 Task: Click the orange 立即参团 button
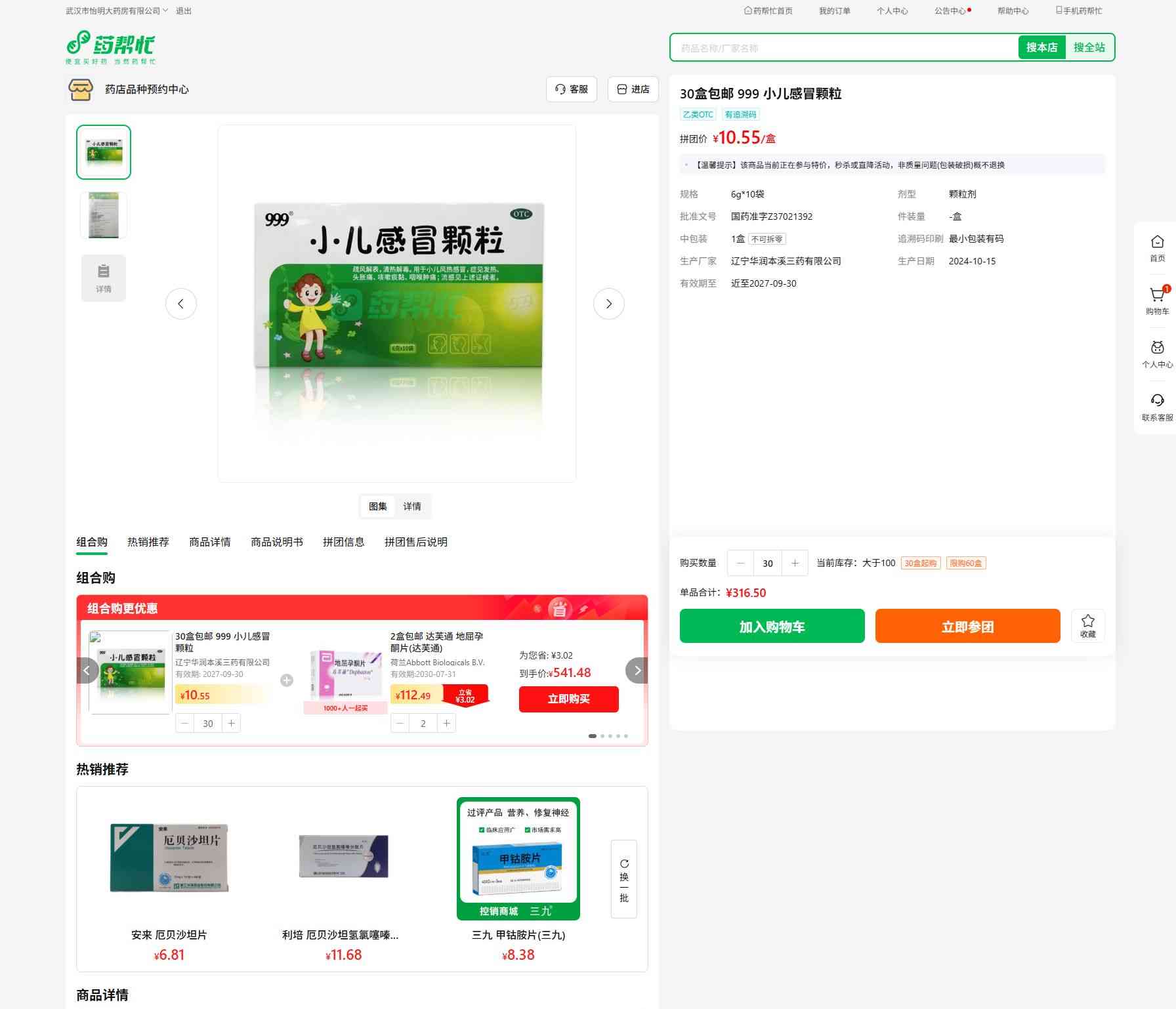[x=967, y=626]
